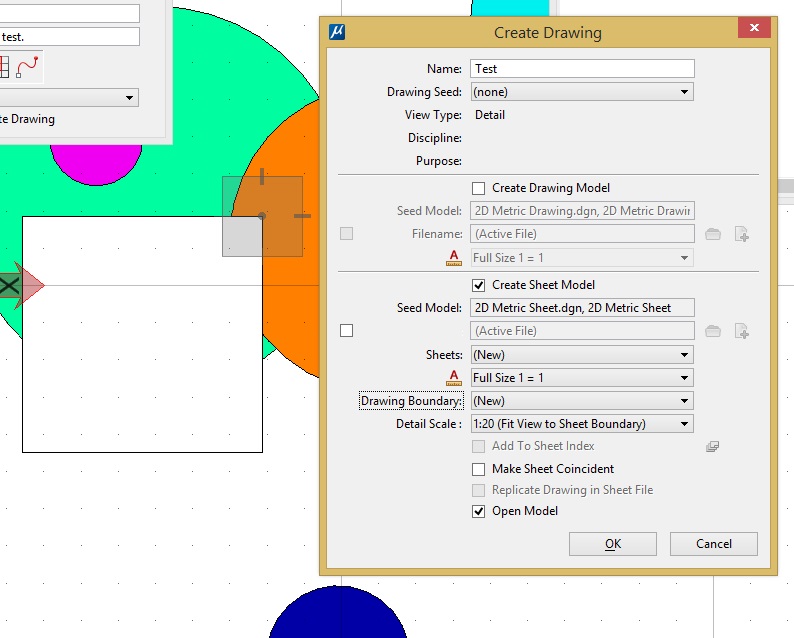Click the 'test.' text field in left panel
Viewport: 794px width, 638px height.
coord(69,37)
